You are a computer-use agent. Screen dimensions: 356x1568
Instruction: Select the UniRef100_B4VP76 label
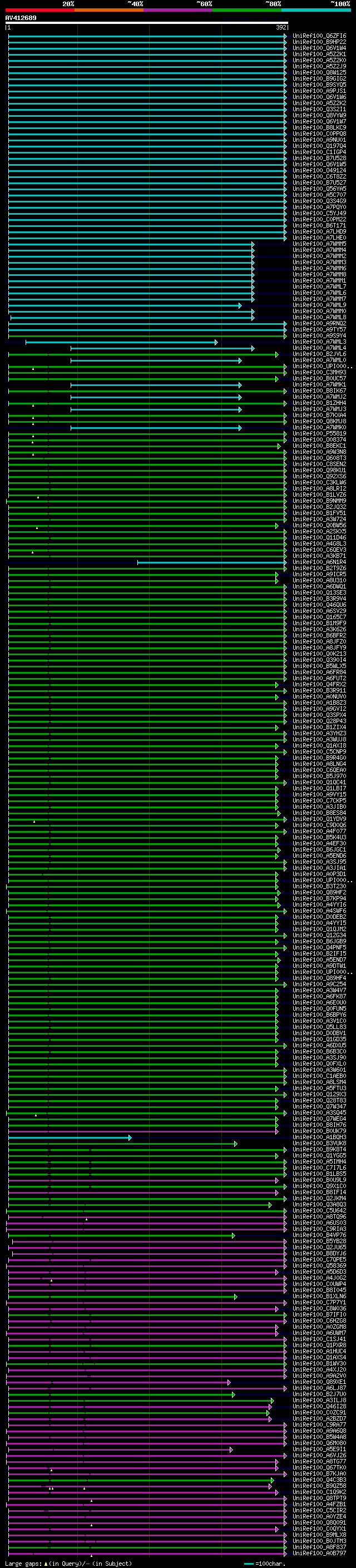pos(319,1235)
